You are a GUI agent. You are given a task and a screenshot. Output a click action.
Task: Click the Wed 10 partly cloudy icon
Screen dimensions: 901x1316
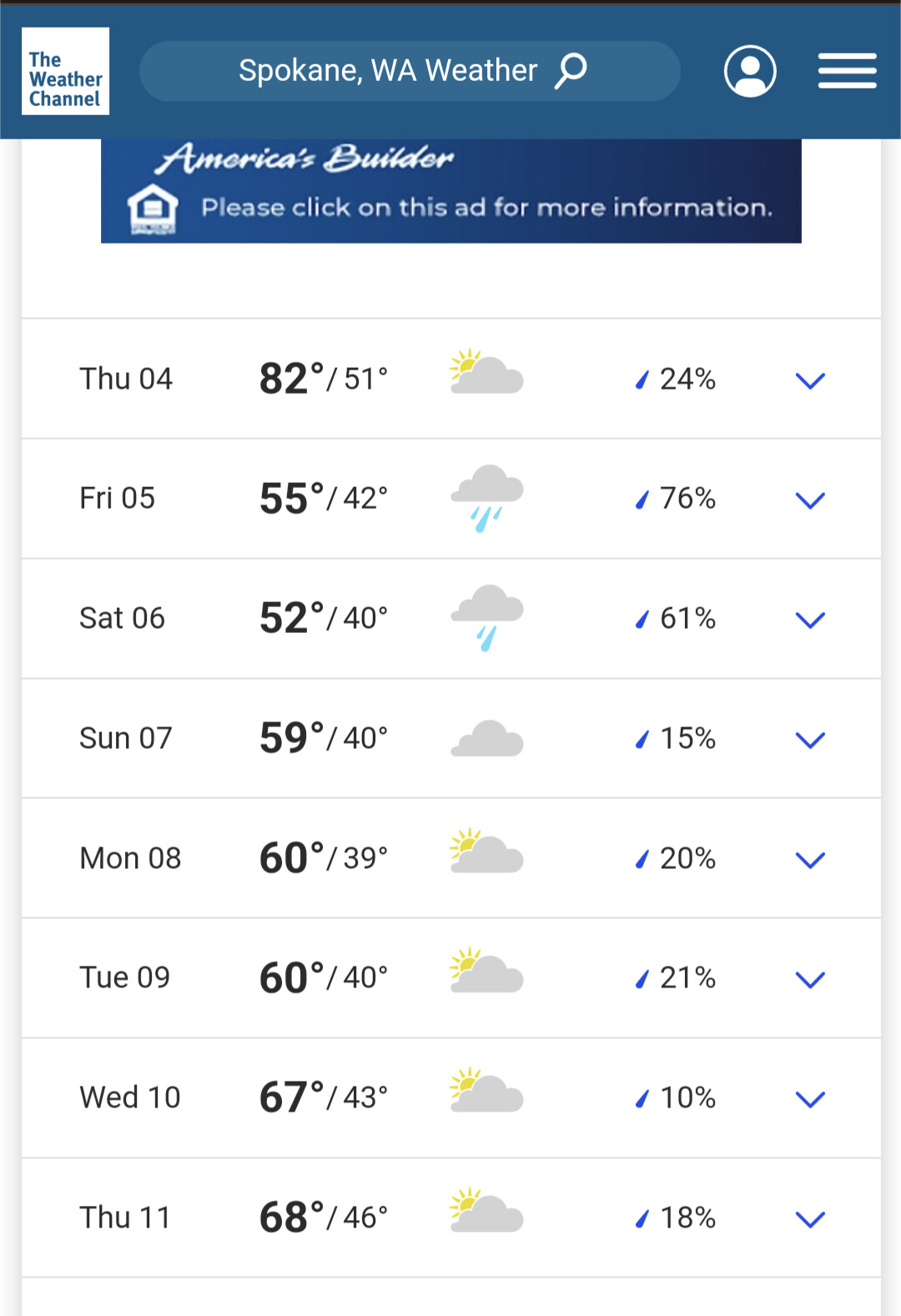click(487, 1091)
